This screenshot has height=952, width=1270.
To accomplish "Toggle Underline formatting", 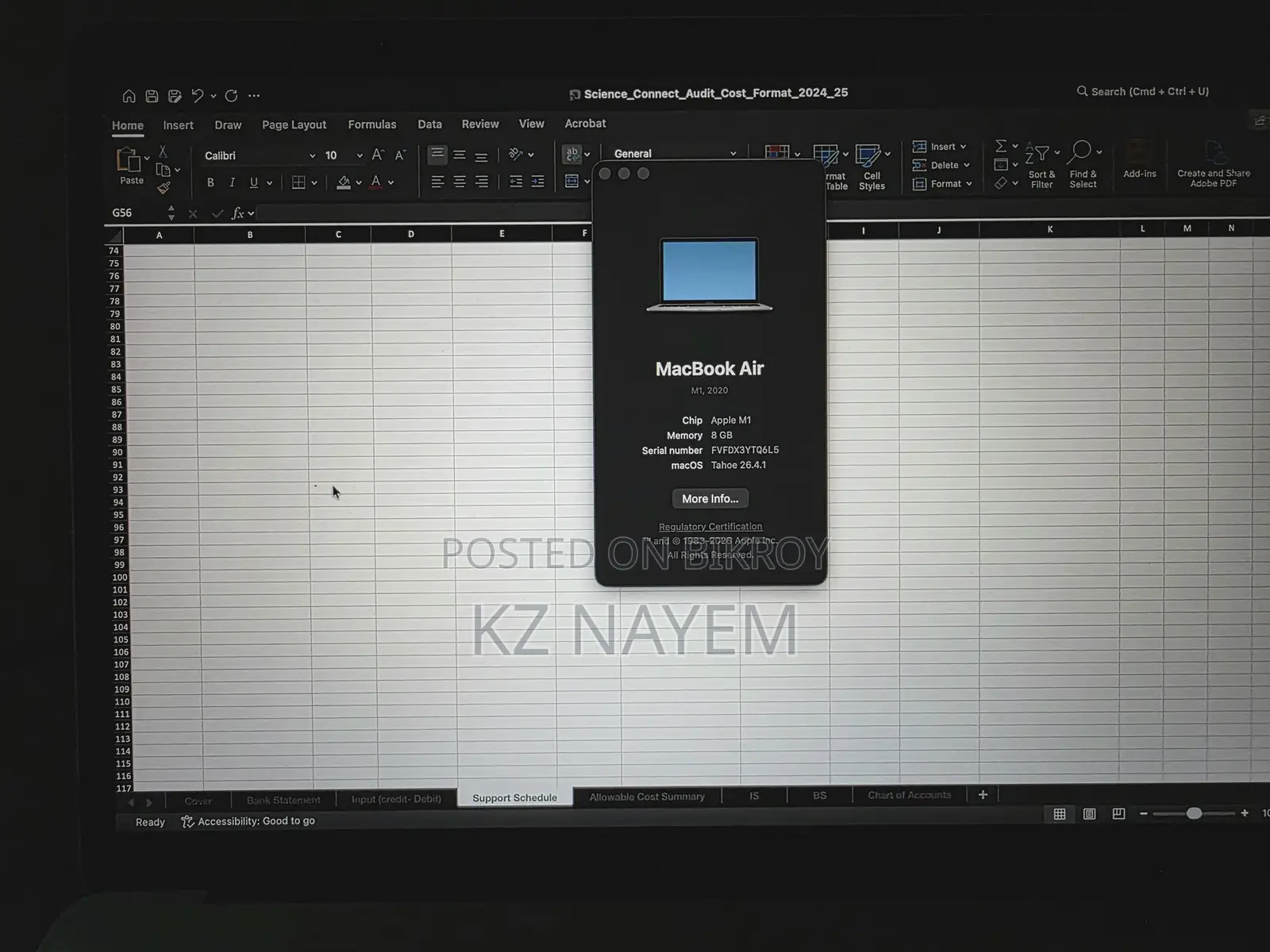I will tap(254, 182).
